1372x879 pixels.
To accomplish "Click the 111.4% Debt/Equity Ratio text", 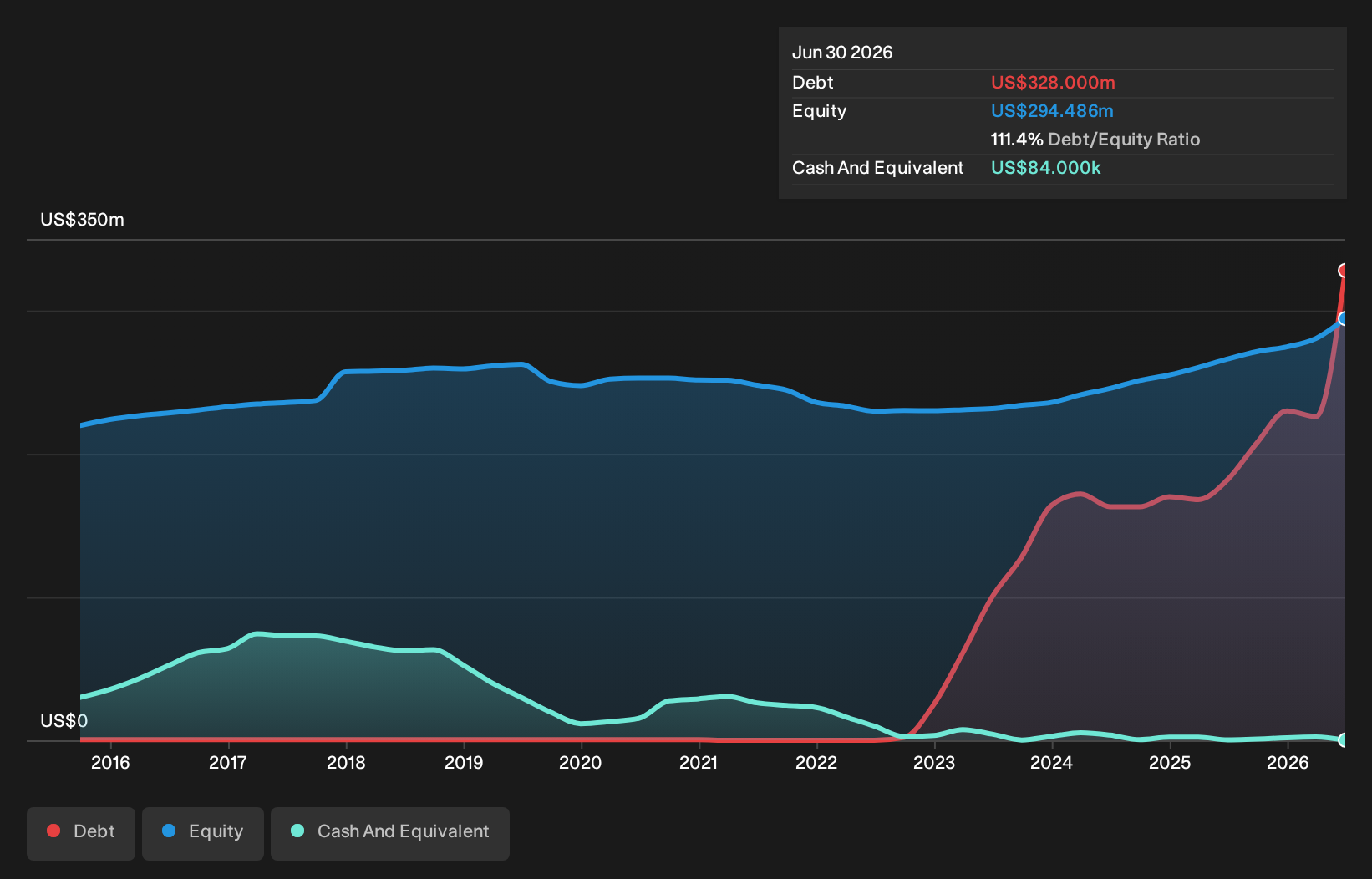I will click(x=1095, y=140).
